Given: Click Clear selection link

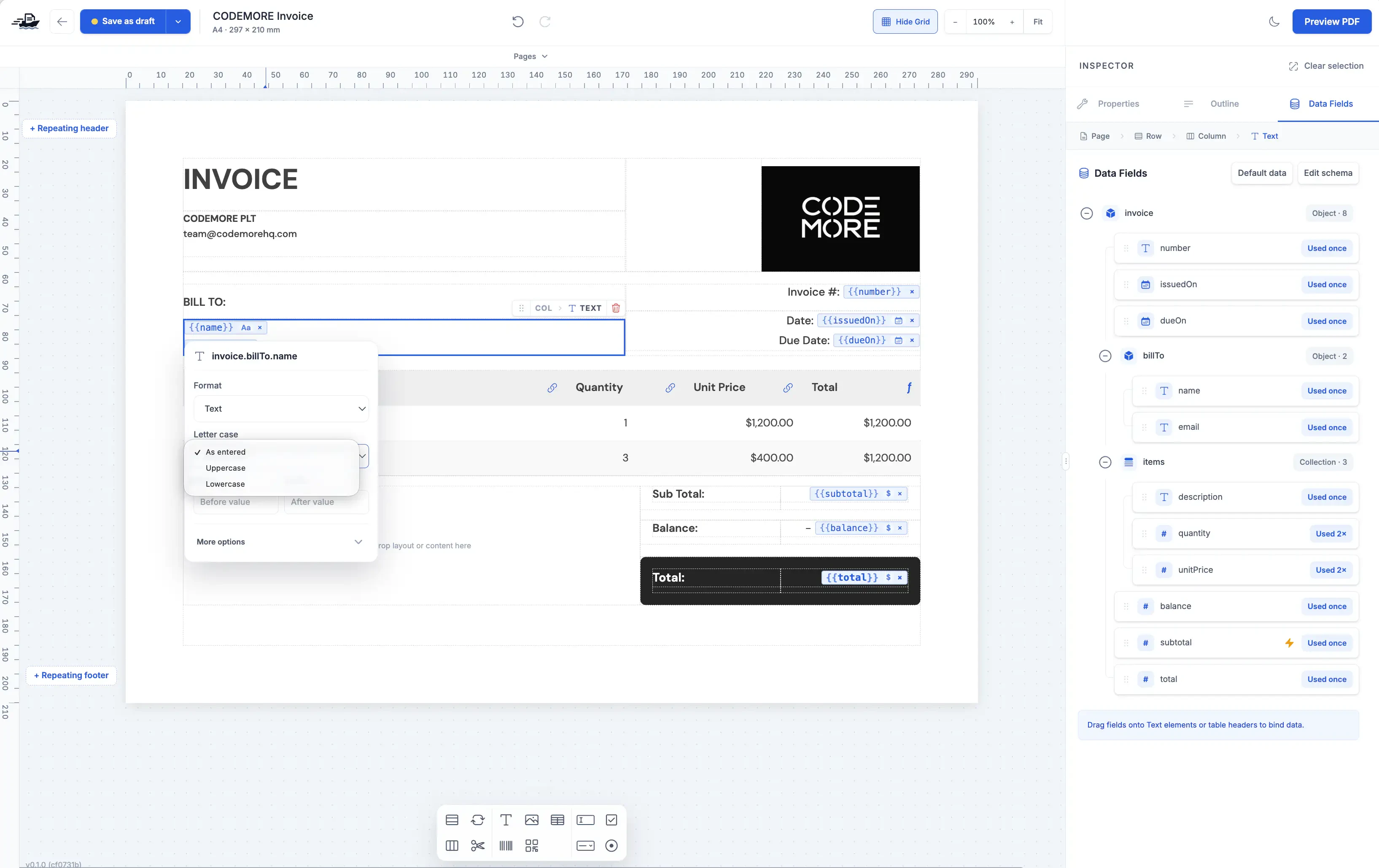Looking at the screenshot, I should [1326, 66].
